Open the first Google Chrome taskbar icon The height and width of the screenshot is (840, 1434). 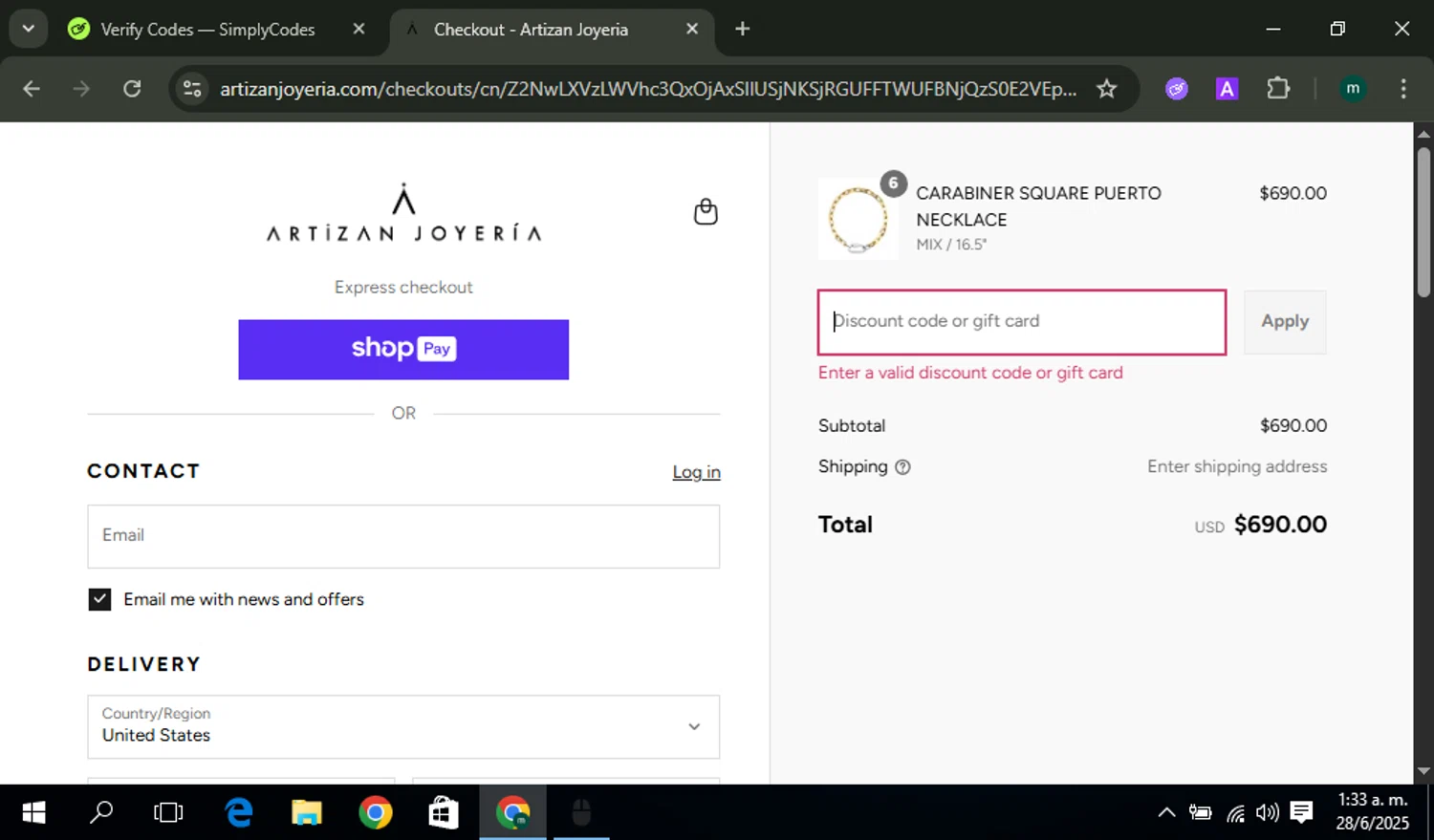click(x=376, y=812)
